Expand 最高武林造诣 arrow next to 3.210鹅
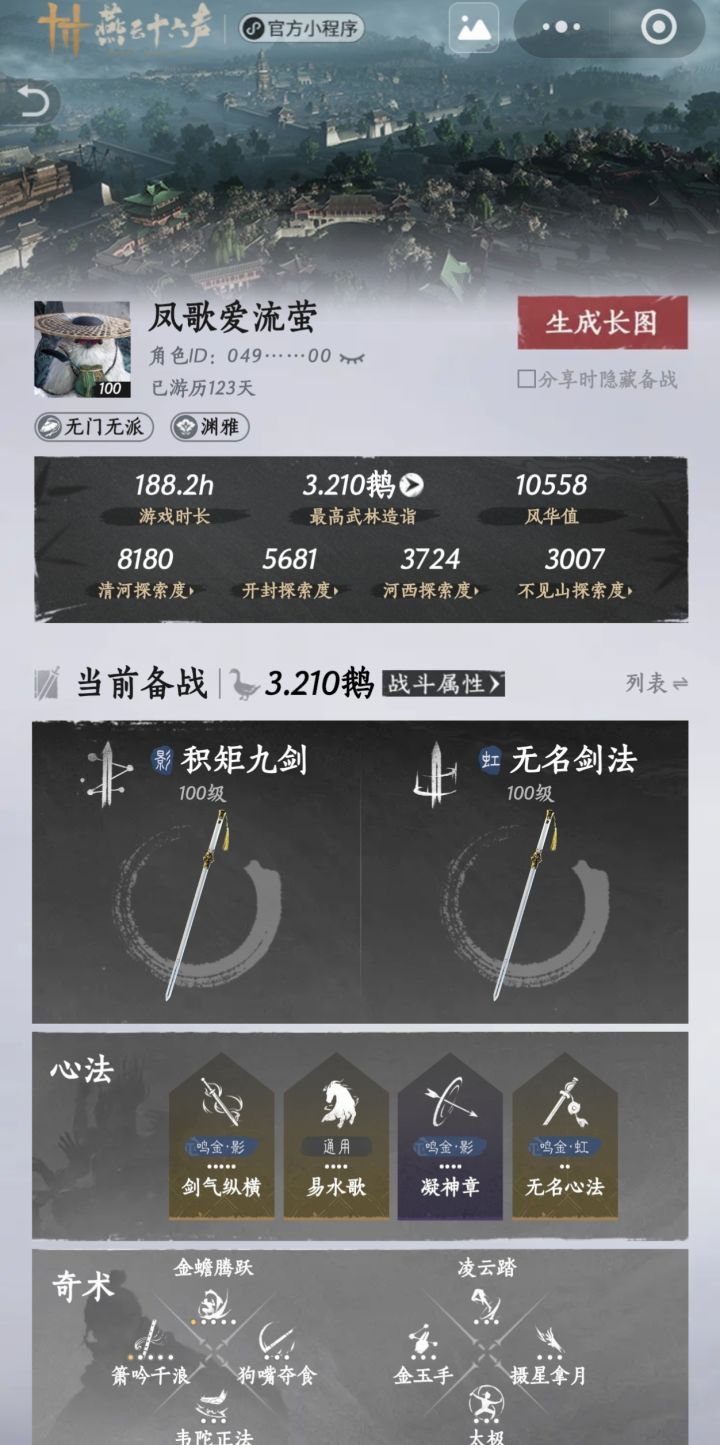Image resolution: width=720 pixels, height=1445 pixels. pos(411,486)
